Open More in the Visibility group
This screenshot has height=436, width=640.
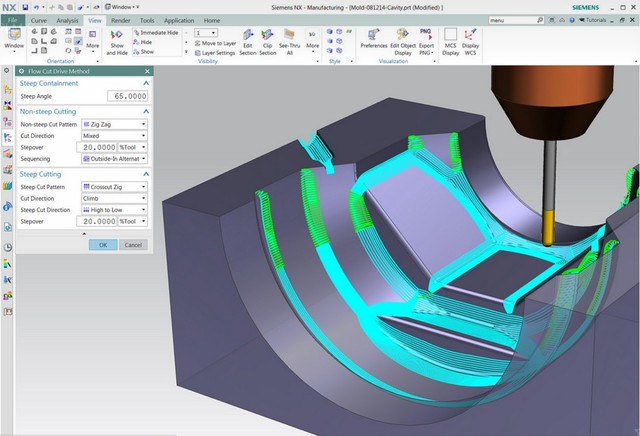(313, 40)
